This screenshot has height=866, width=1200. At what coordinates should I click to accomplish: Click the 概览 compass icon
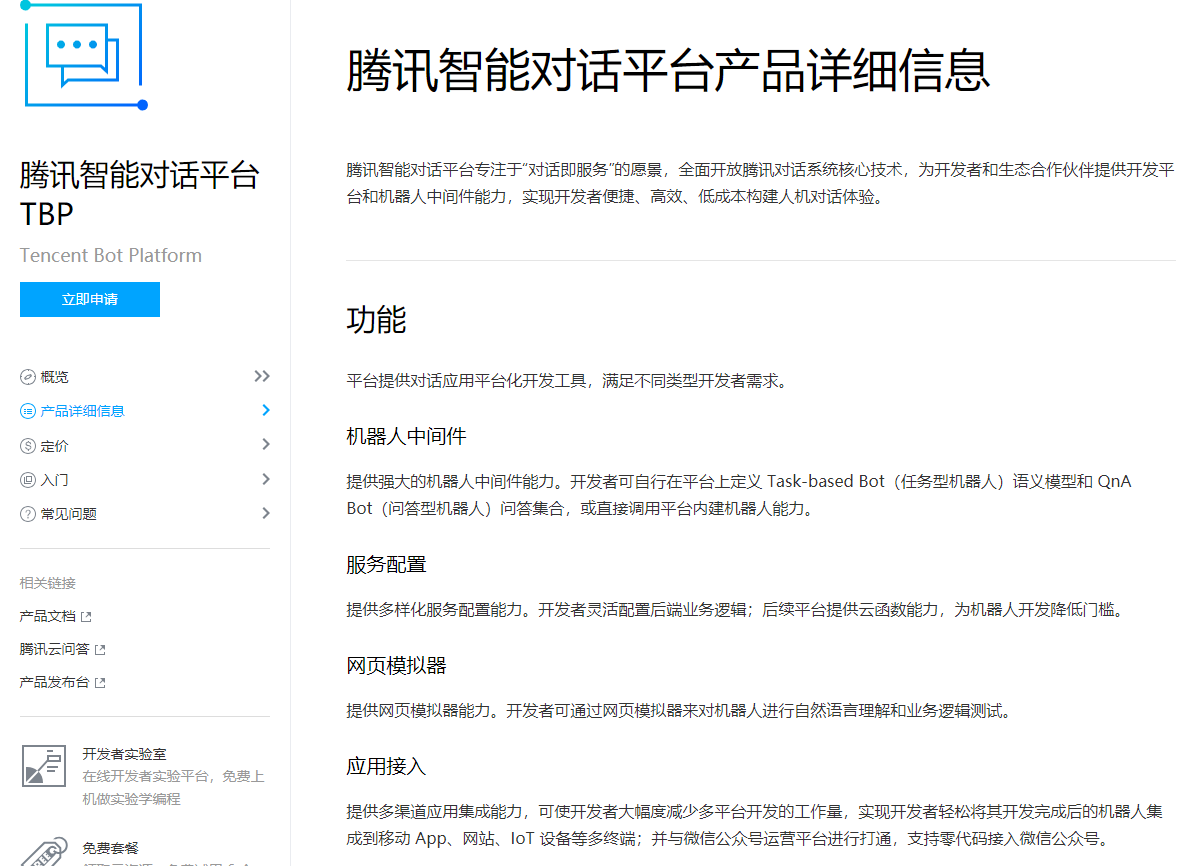(28, 376)
